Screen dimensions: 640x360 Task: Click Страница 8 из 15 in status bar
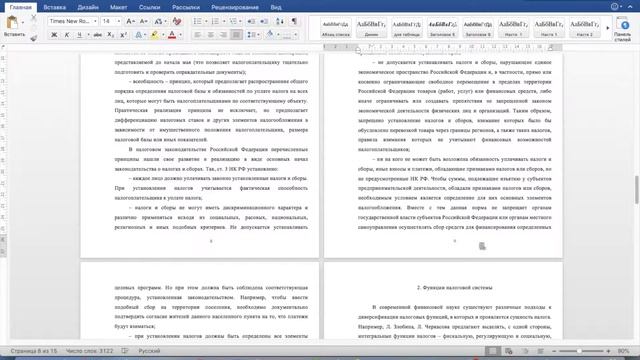(x=34, y=351)
